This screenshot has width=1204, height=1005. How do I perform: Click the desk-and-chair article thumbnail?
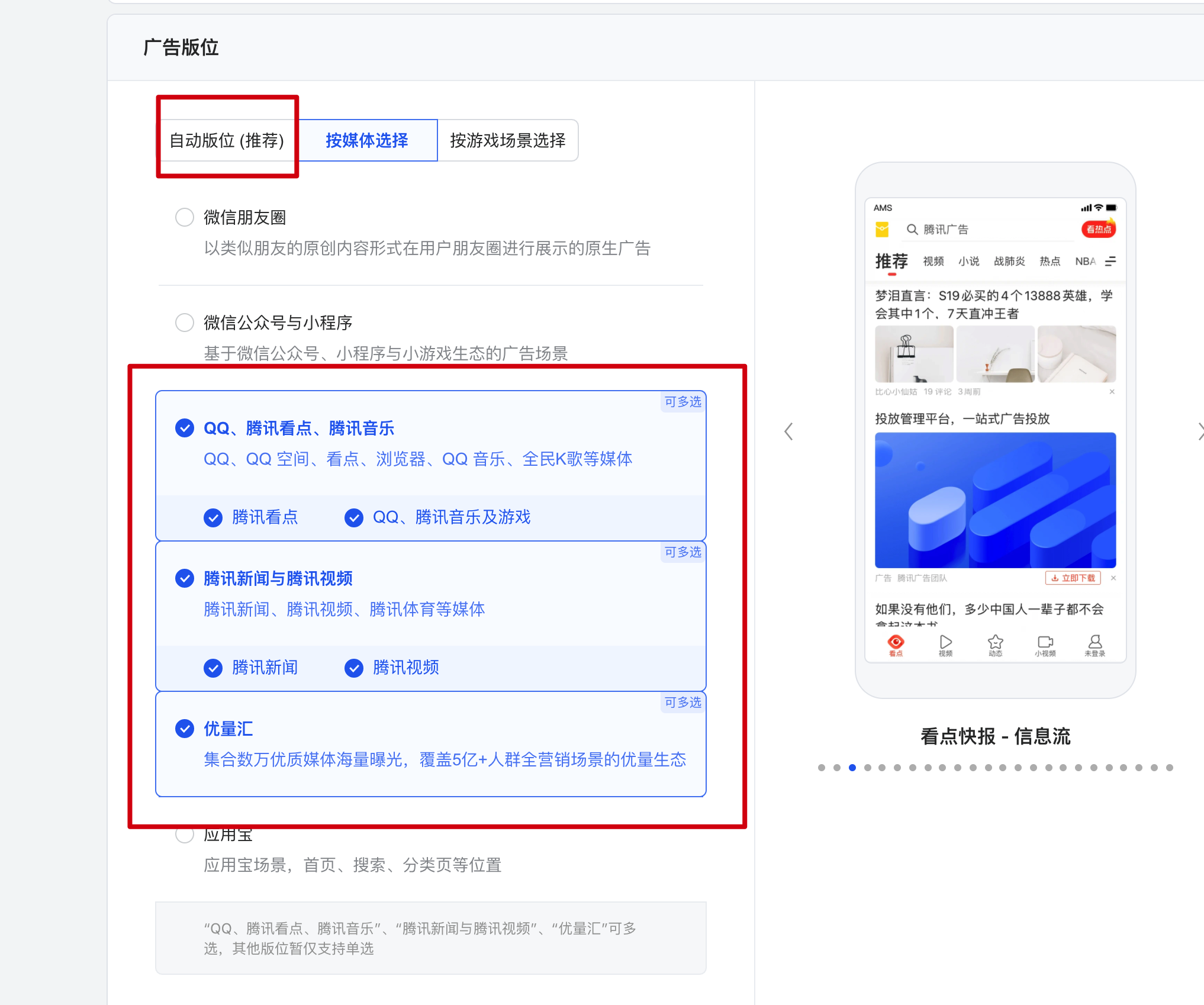[x=996, y=354]
